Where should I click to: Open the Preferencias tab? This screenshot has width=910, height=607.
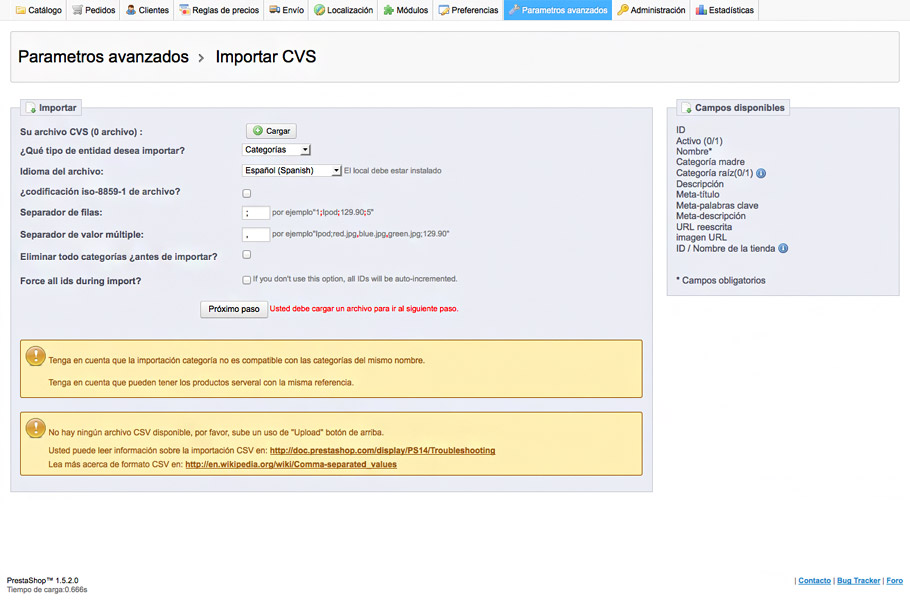468,10
